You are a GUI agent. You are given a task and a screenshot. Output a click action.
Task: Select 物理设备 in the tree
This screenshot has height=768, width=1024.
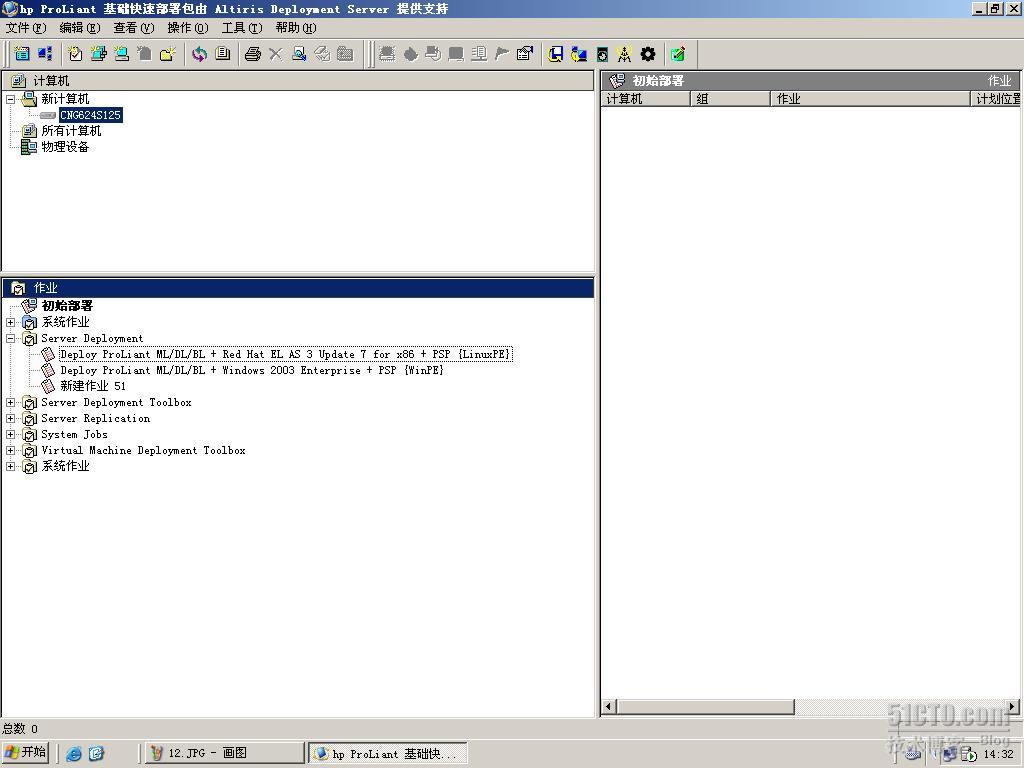pos(65,147)
